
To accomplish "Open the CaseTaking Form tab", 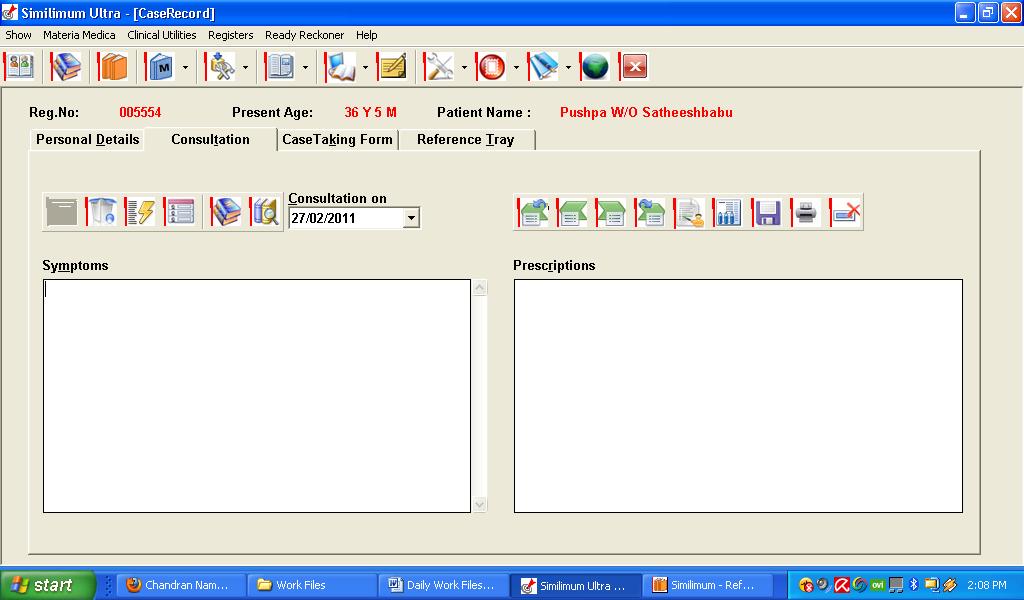I will (x=337, y=140).
